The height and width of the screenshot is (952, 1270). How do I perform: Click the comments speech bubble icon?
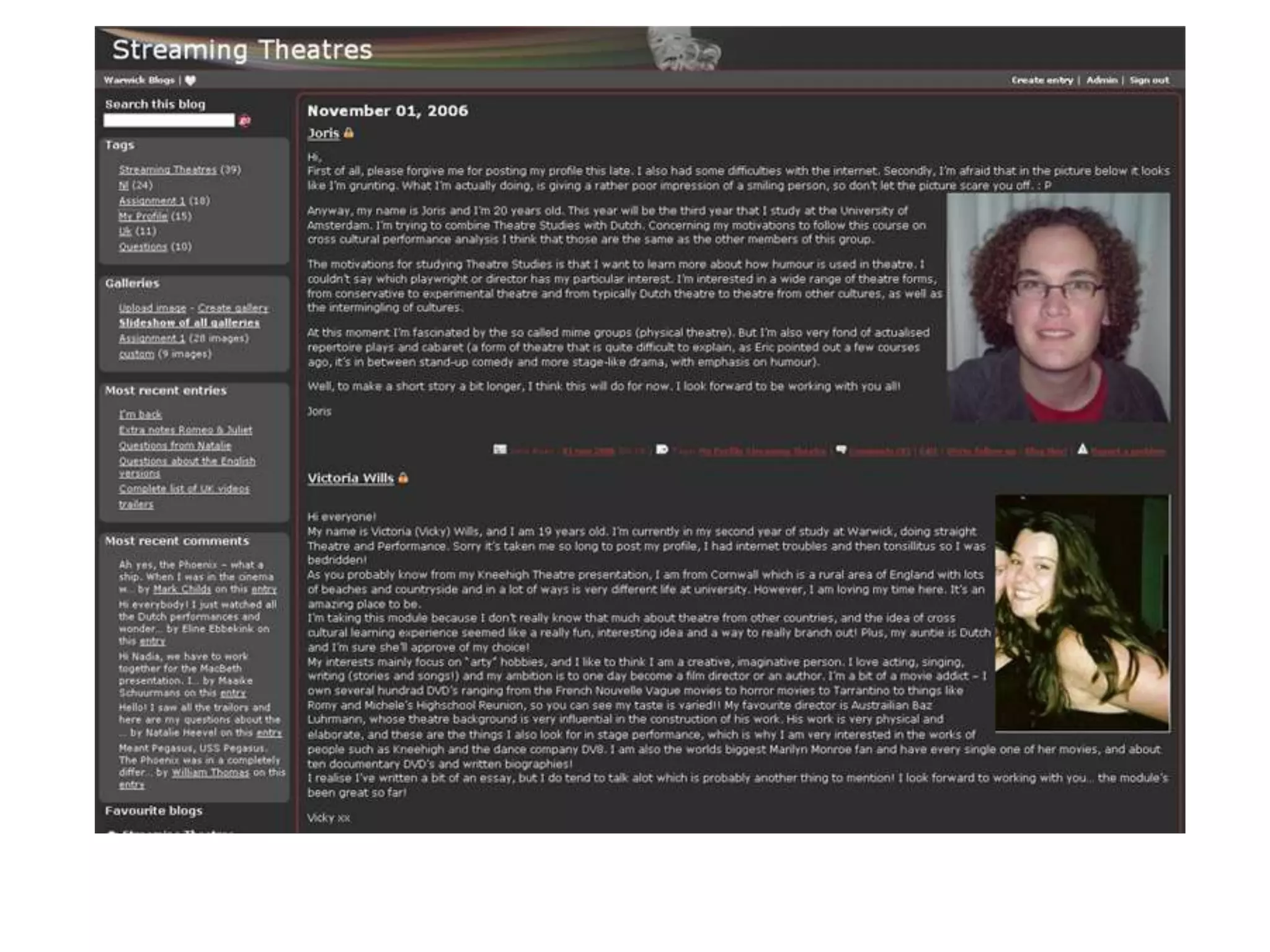click(841, 449)
